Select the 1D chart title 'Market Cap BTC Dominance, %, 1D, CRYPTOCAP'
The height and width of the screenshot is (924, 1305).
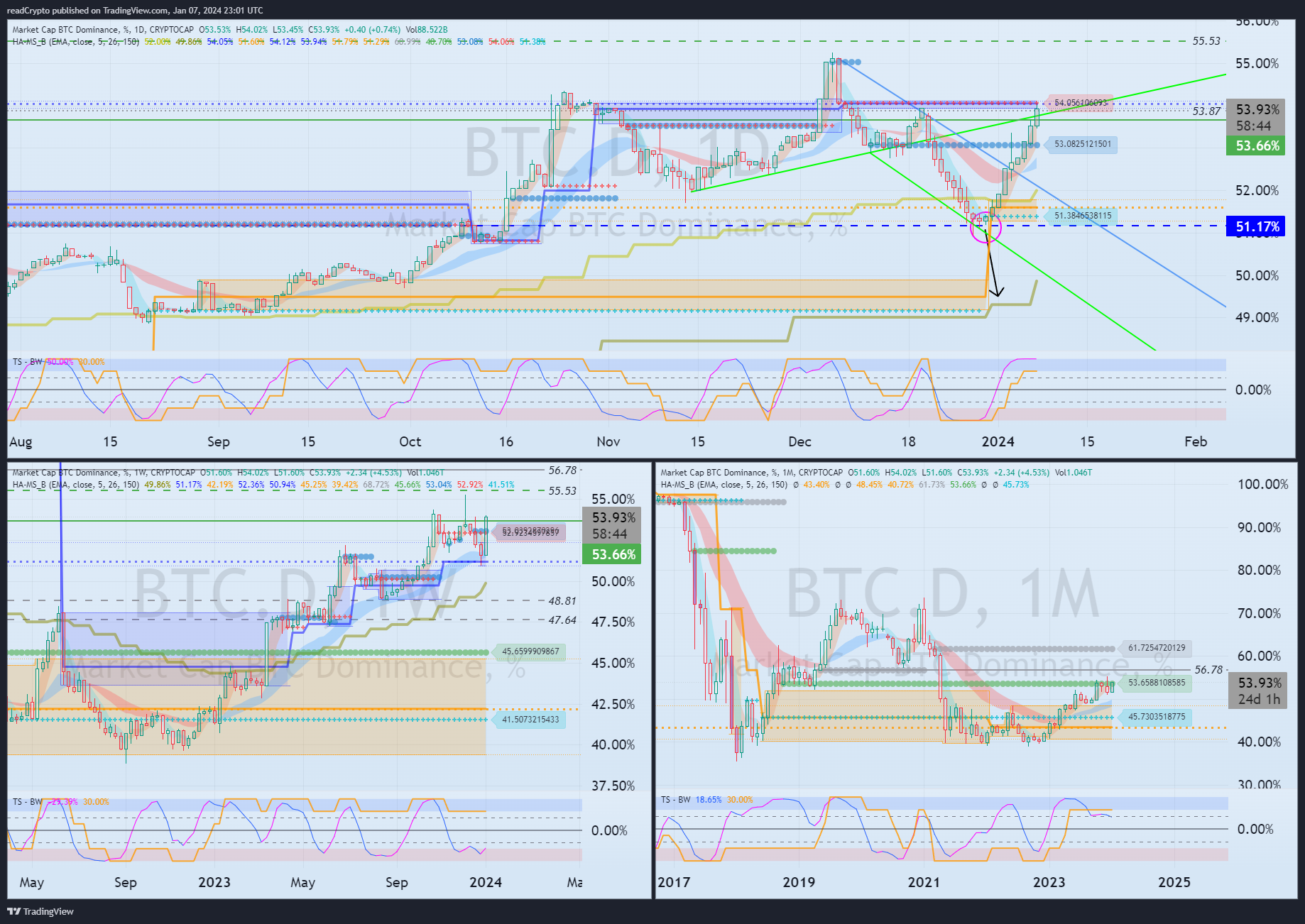click(103, 30)
